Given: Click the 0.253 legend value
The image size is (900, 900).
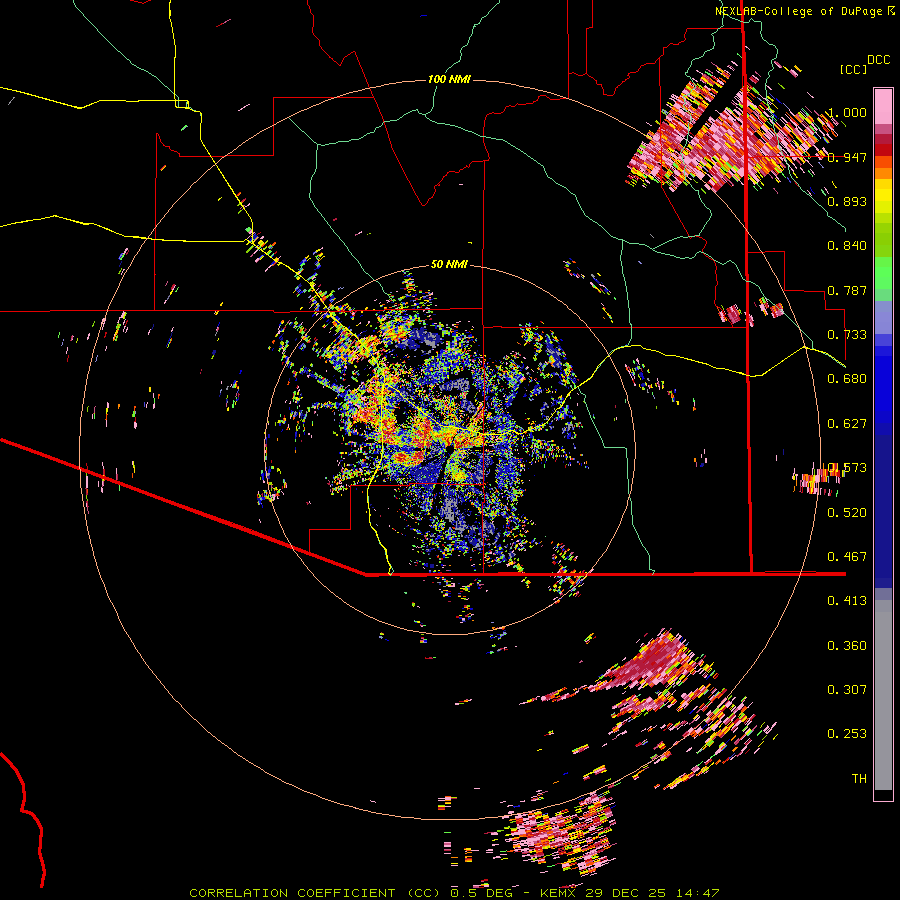Looking at the screenshot, I should 847,734.
